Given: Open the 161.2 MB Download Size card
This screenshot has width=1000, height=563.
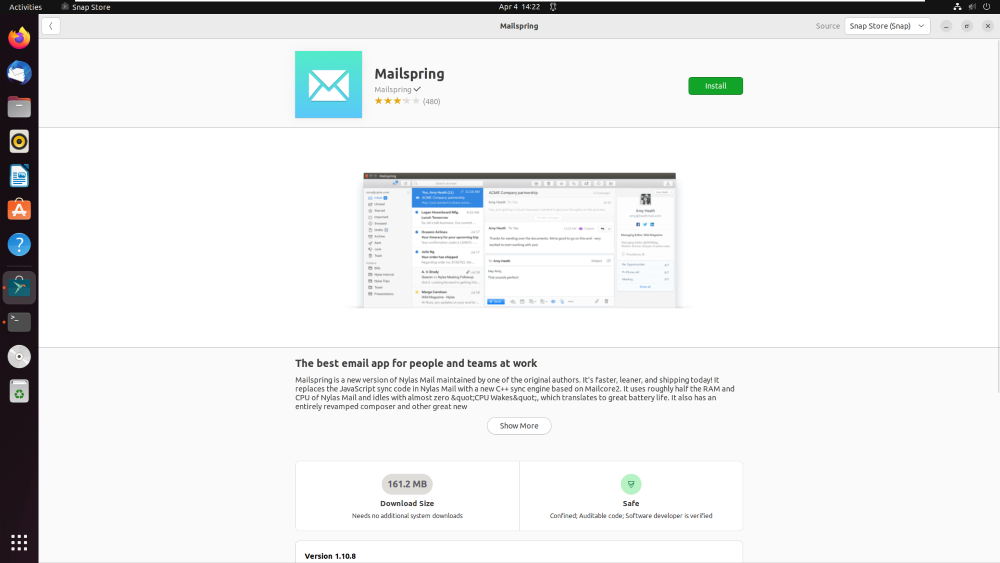Looking at the screenshot, I should 407,496.
